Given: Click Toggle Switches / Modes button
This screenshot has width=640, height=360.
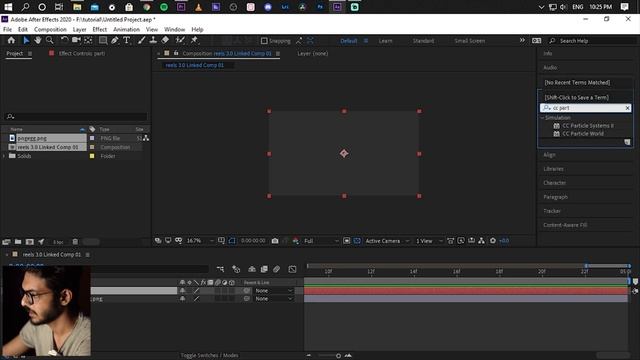Looking at the screenshot, I should pyautogui.click(x=209, y=356).
